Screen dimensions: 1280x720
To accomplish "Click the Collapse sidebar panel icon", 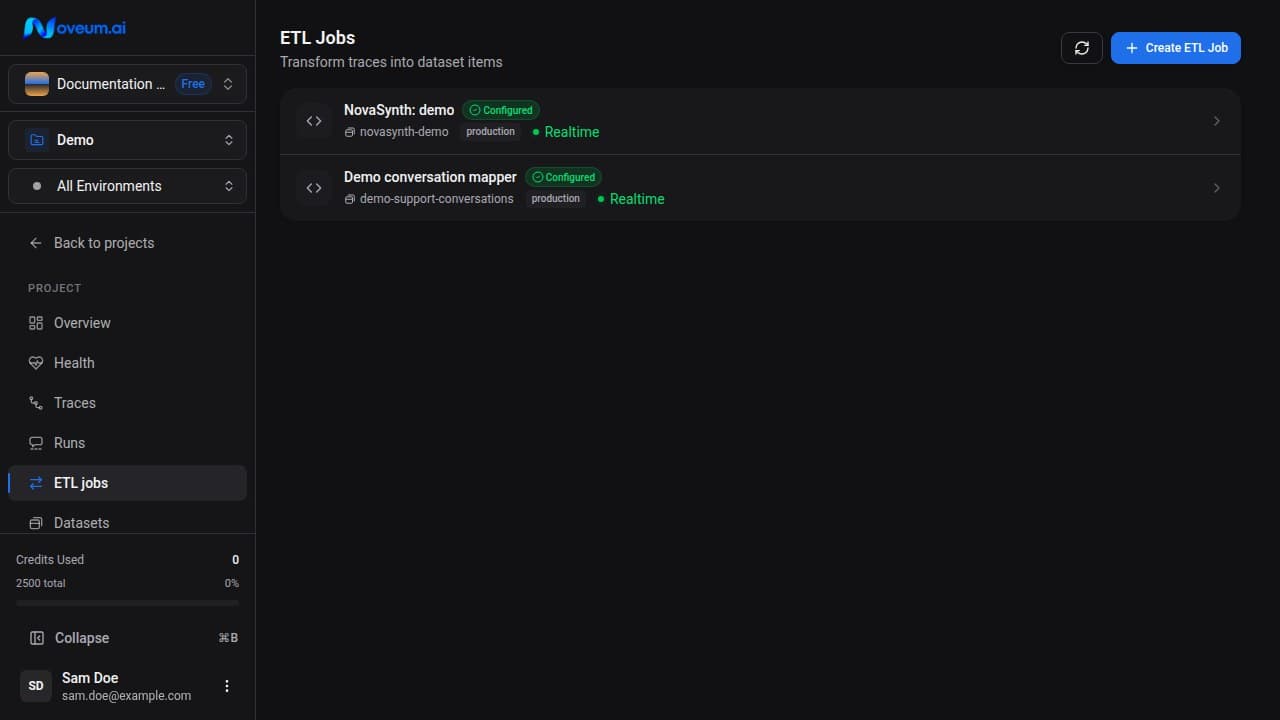I will pyautogui.click(x=36, y=638).
